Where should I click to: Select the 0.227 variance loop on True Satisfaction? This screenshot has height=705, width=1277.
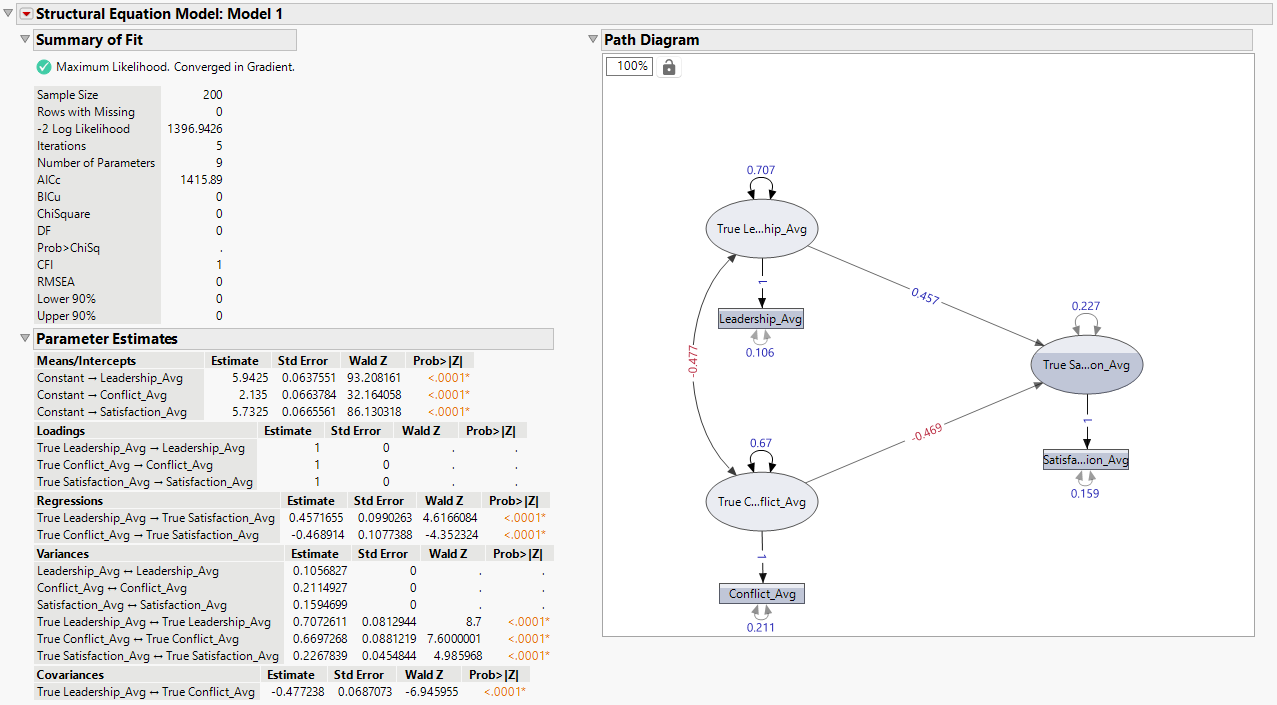pyautogui.click(x=1086, y=321)
